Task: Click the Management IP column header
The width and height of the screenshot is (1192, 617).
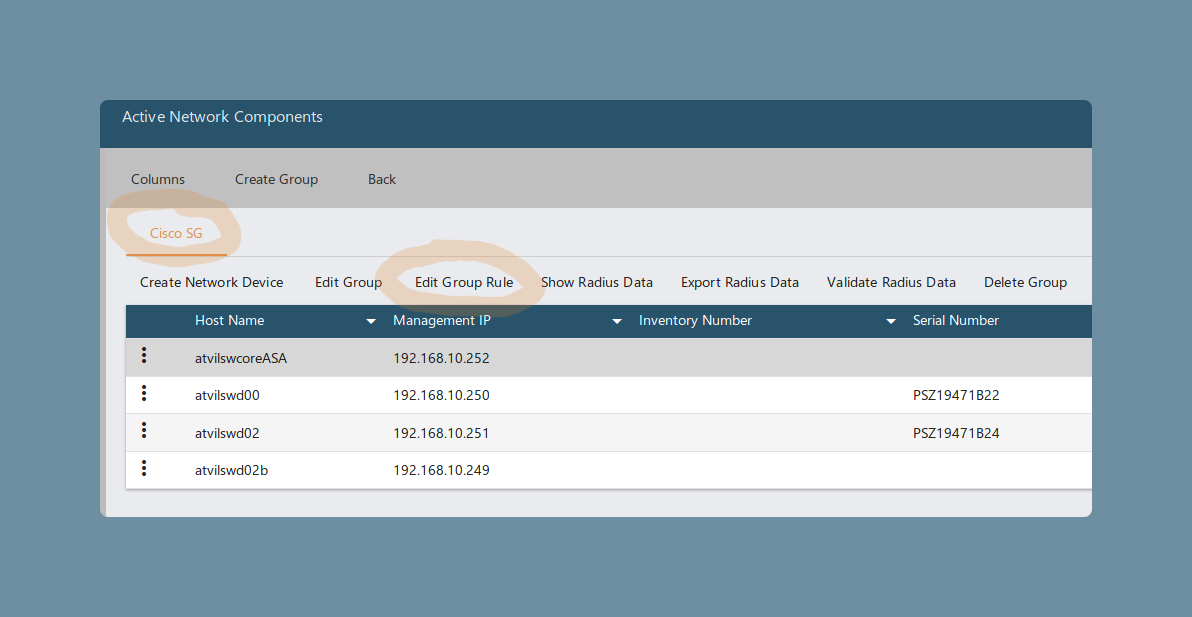Action: 442,321
